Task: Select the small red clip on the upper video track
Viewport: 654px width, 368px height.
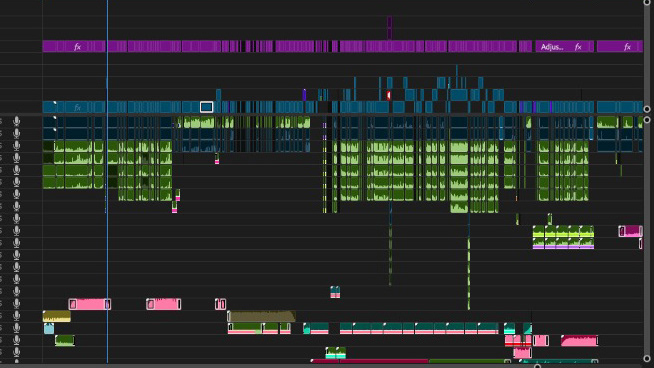Action: pyautogui.click(x=389, y=95)
